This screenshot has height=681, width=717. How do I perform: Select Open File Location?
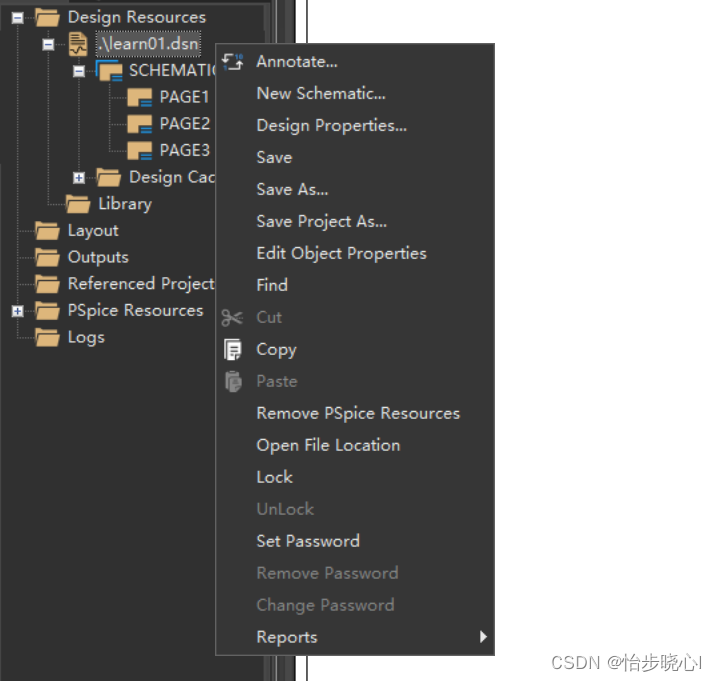[x=328, y=446]
